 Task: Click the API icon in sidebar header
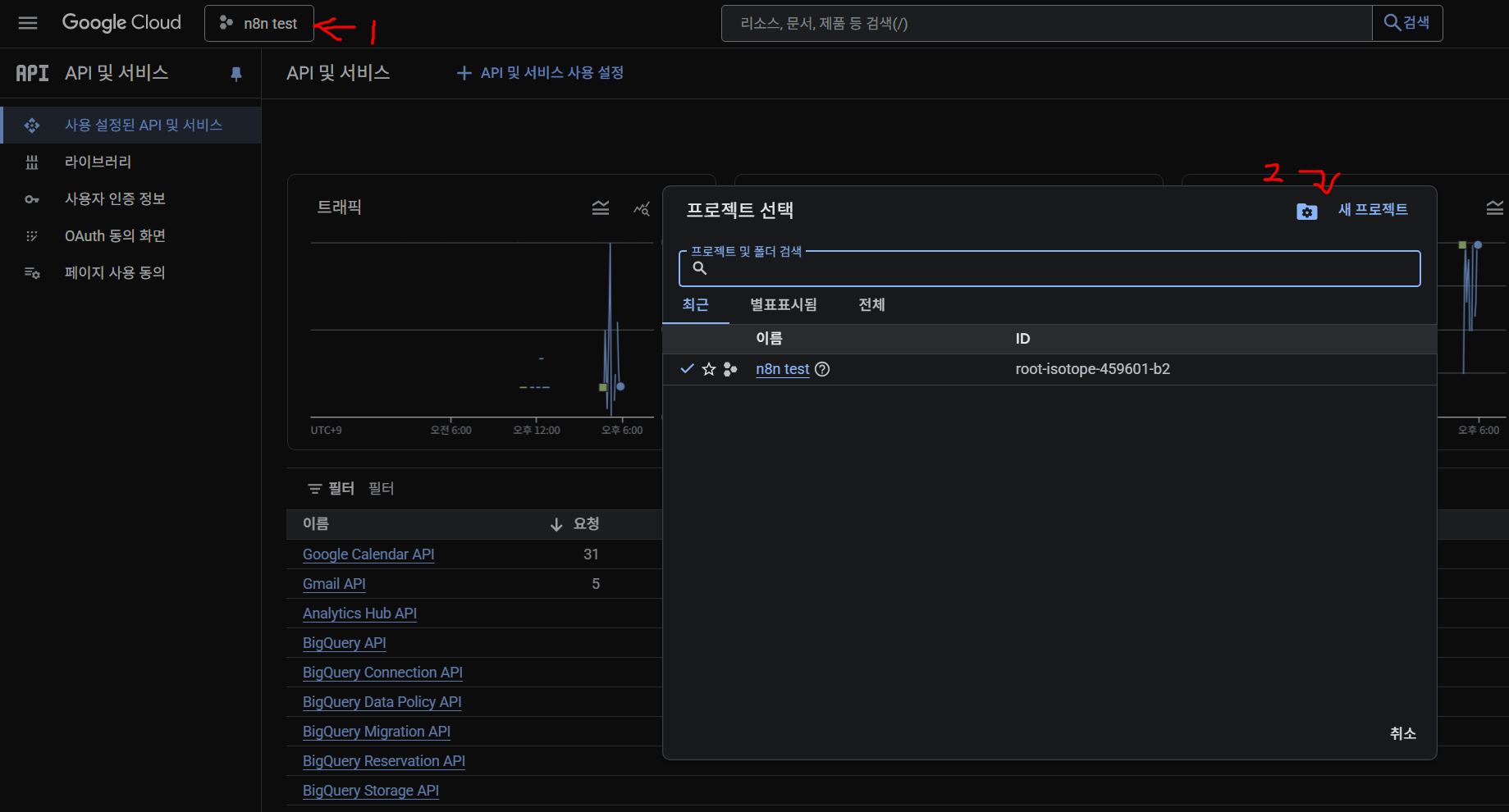click(32, 73)
